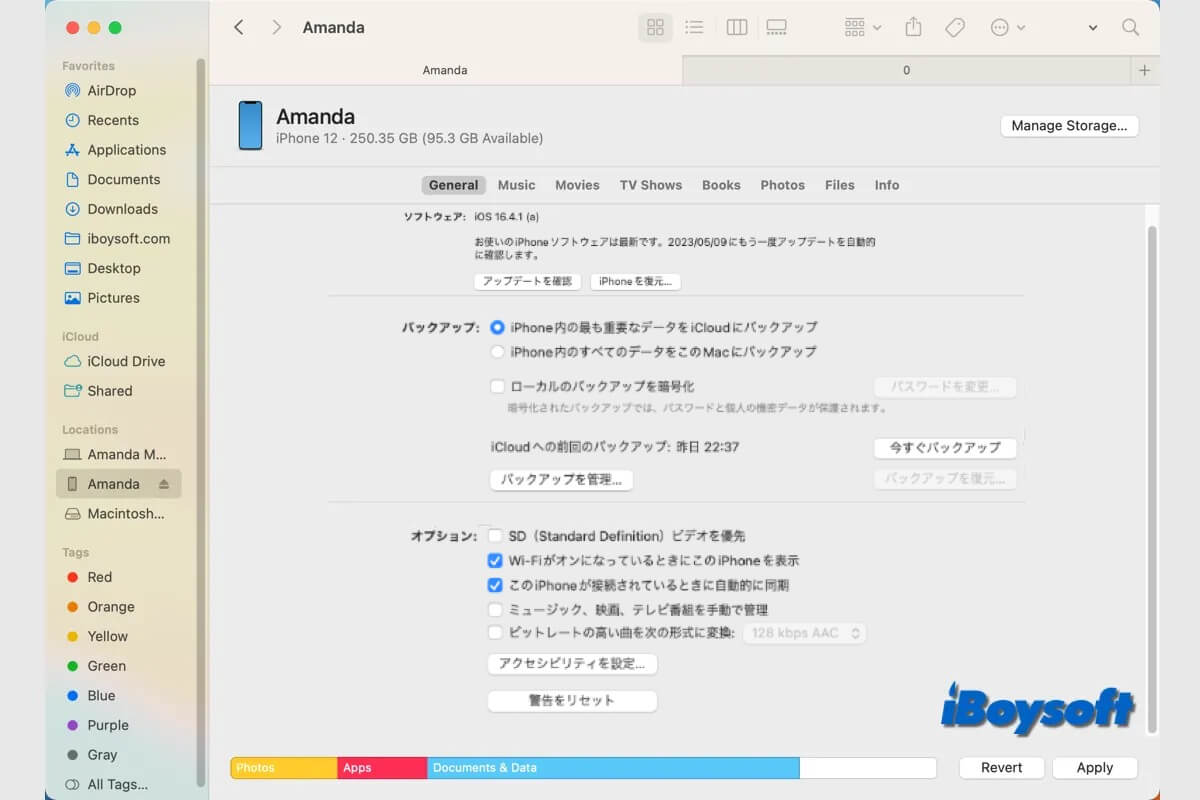
Task: Click the check for update button
Action: pyautogui.click(x=527, y=282)
